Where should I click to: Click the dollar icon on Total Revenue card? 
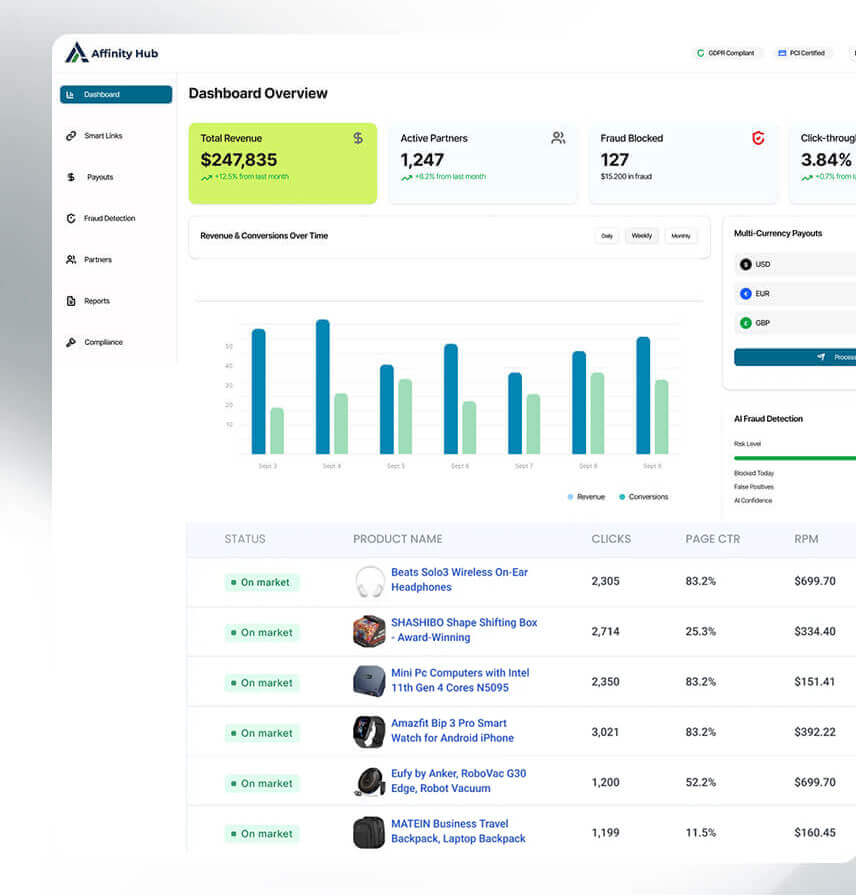[x=357, y=138]
